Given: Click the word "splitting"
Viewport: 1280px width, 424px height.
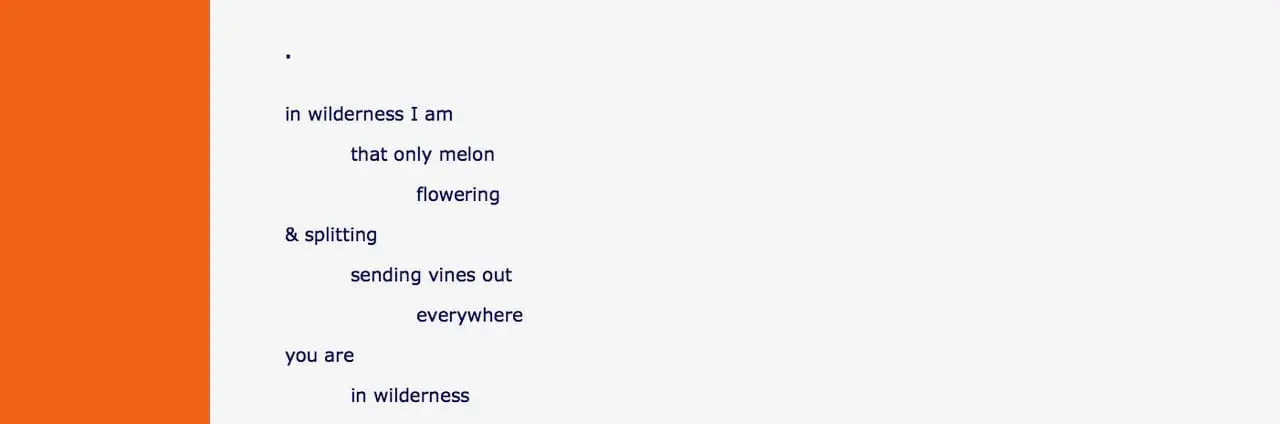Looking at the screenshot, I should [341, 235].
